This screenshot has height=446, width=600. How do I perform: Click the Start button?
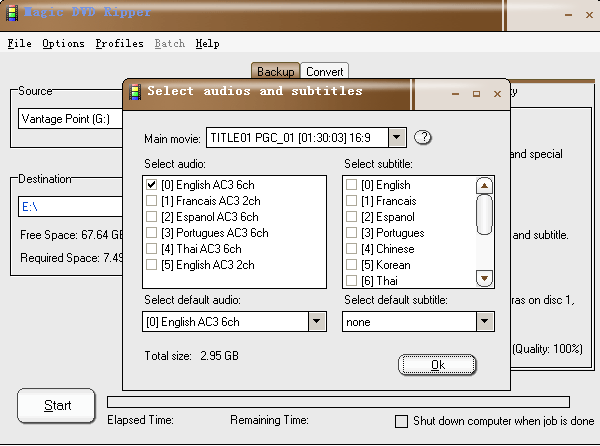(x=57, y=406)
